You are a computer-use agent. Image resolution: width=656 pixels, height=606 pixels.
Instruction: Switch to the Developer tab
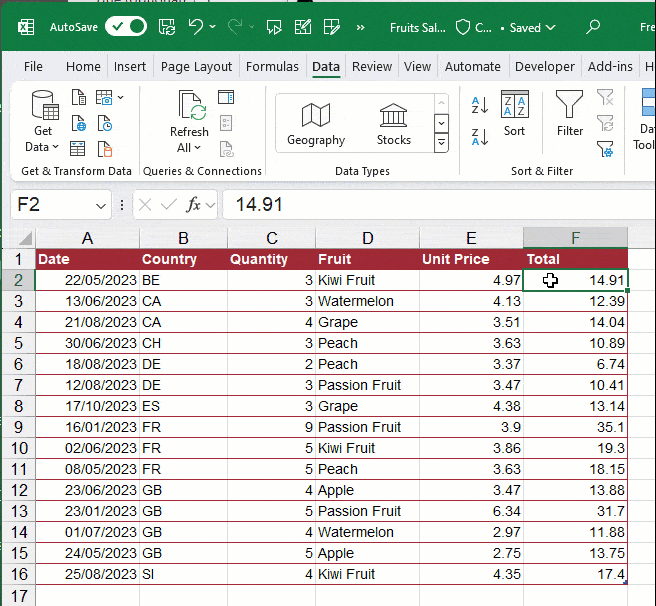(x=545, y=67)
